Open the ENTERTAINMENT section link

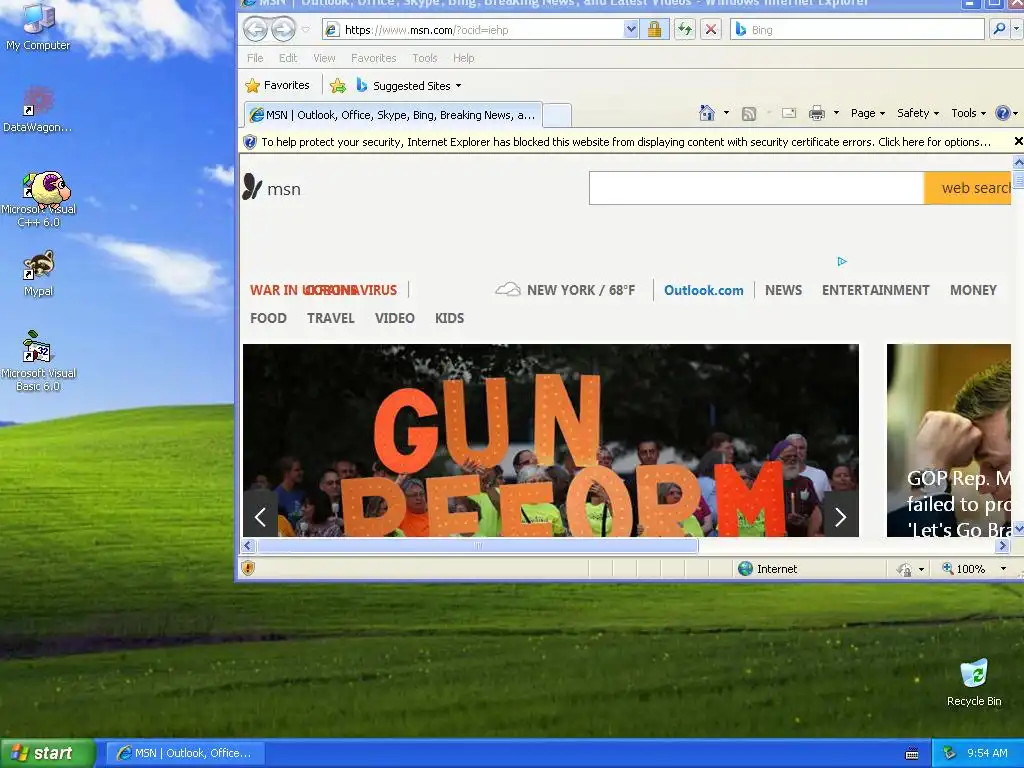point(875,290)
